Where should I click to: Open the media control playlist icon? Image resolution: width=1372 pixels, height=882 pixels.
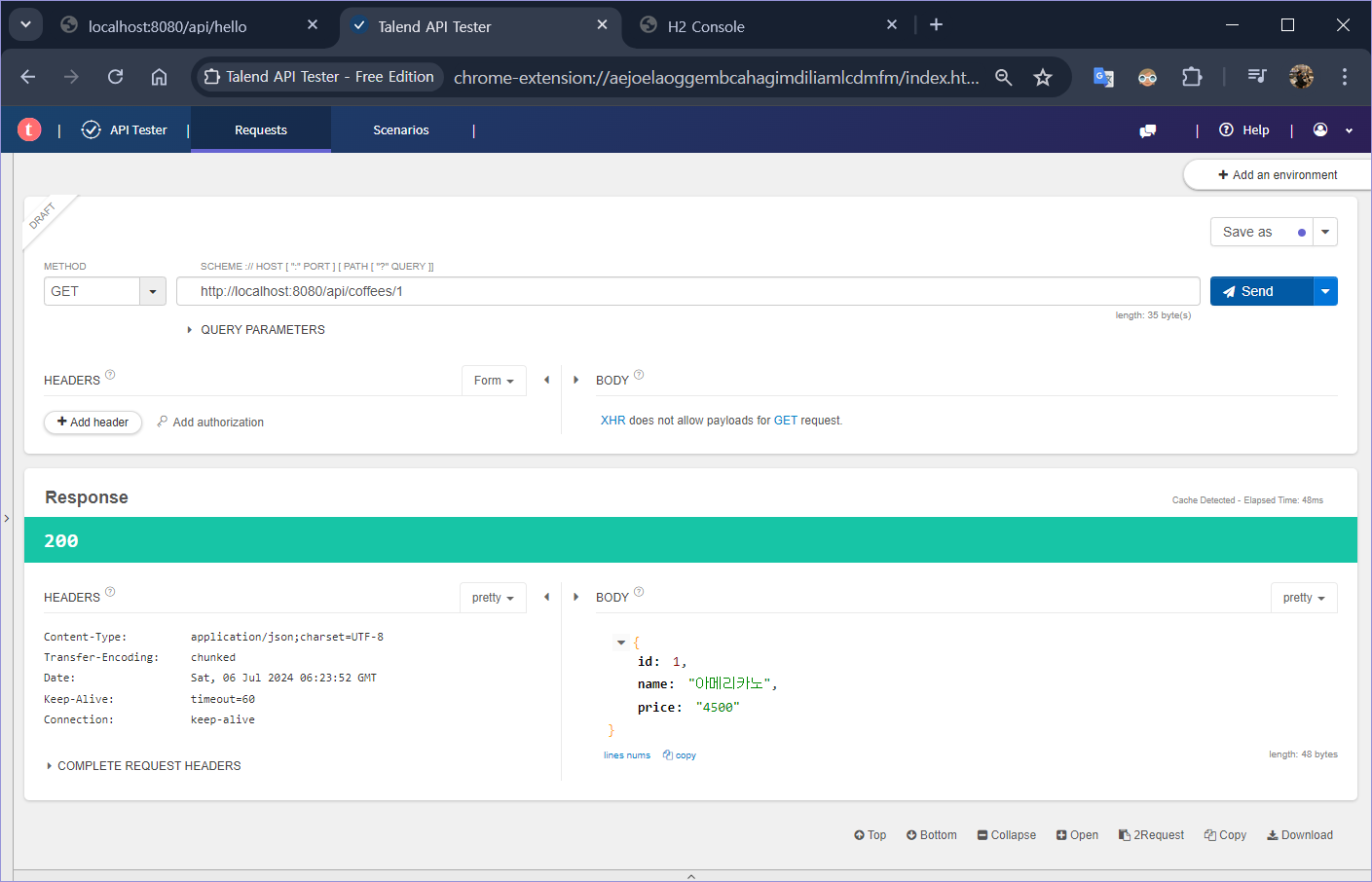1257,76
